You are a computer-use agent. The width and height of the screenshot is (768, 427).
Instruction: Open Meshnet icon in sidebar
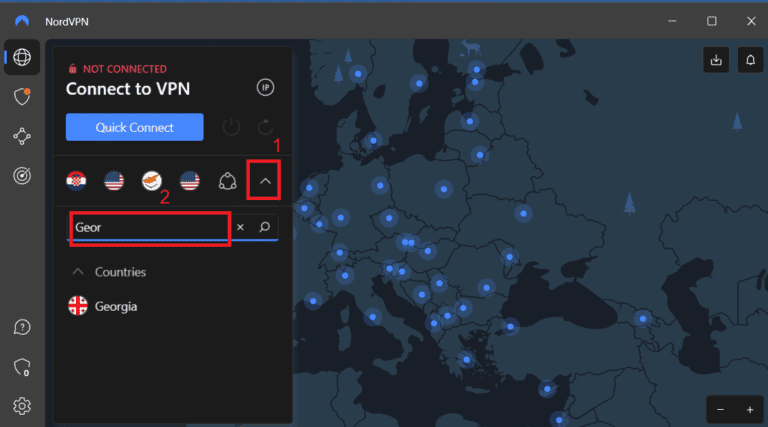coord(22,136)
